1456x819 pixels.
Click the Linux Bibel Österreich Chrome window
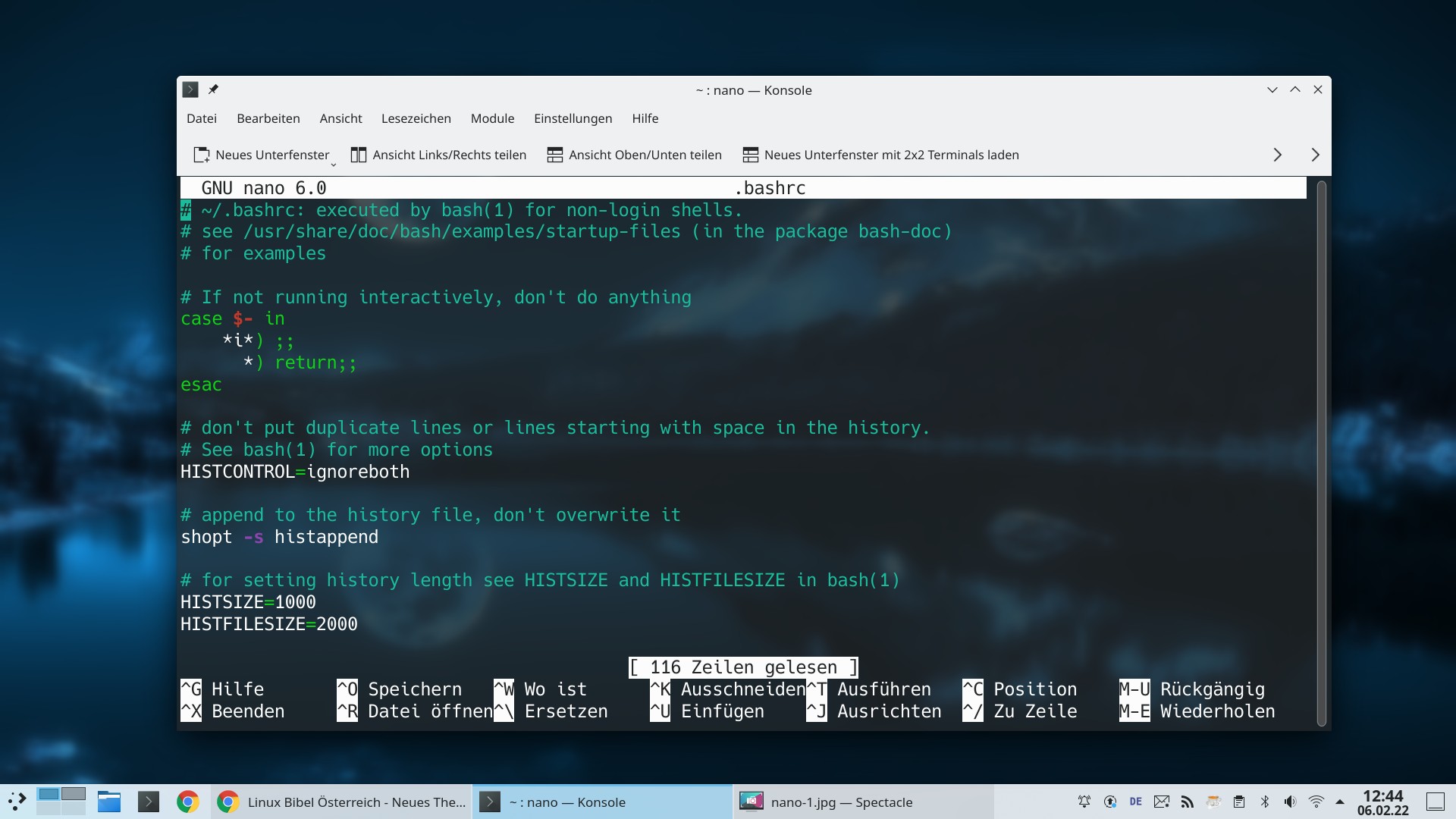(341, 802)
